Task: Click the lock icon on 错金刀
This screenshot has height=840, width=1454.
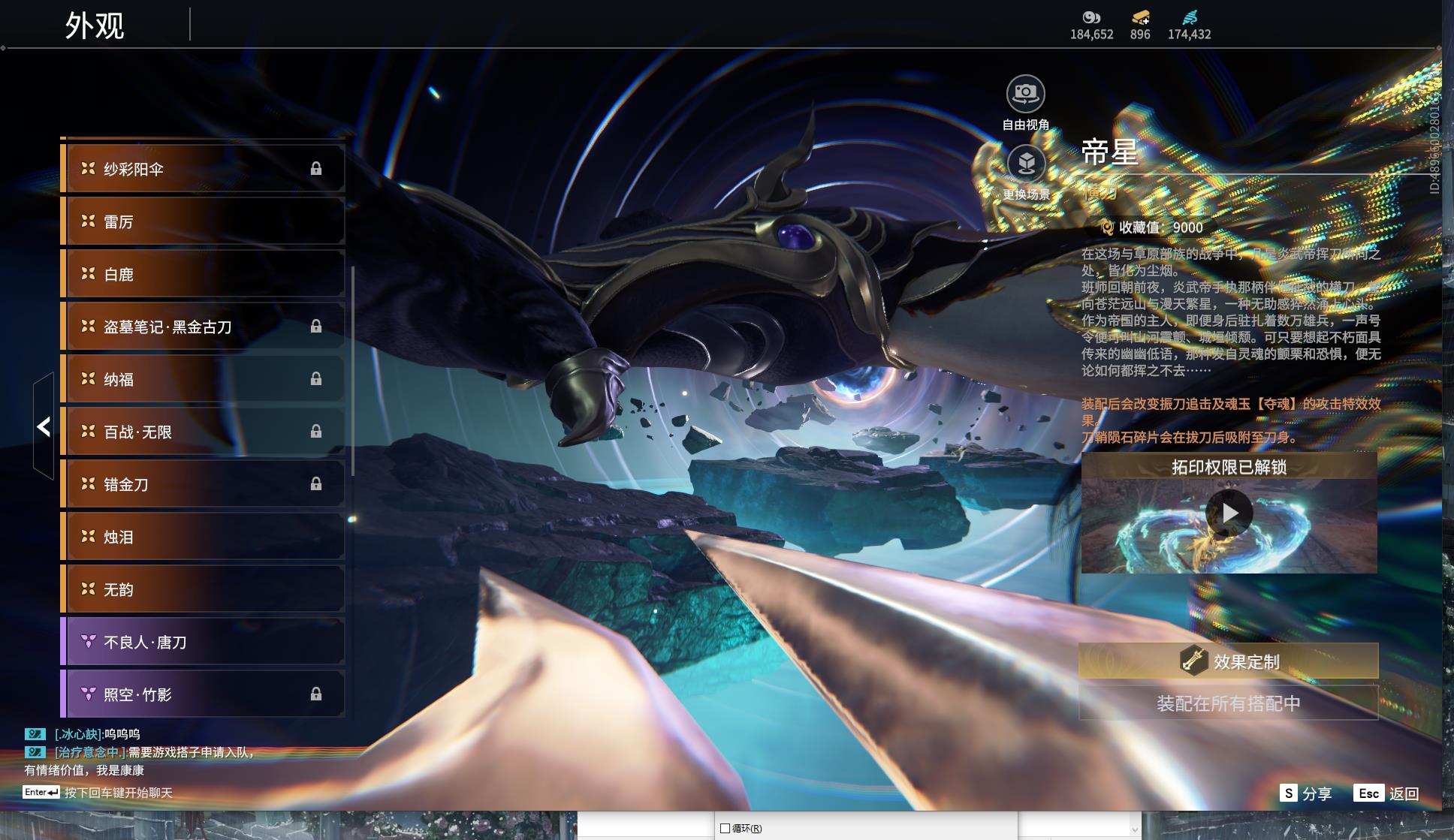Action: pos(316,483)
